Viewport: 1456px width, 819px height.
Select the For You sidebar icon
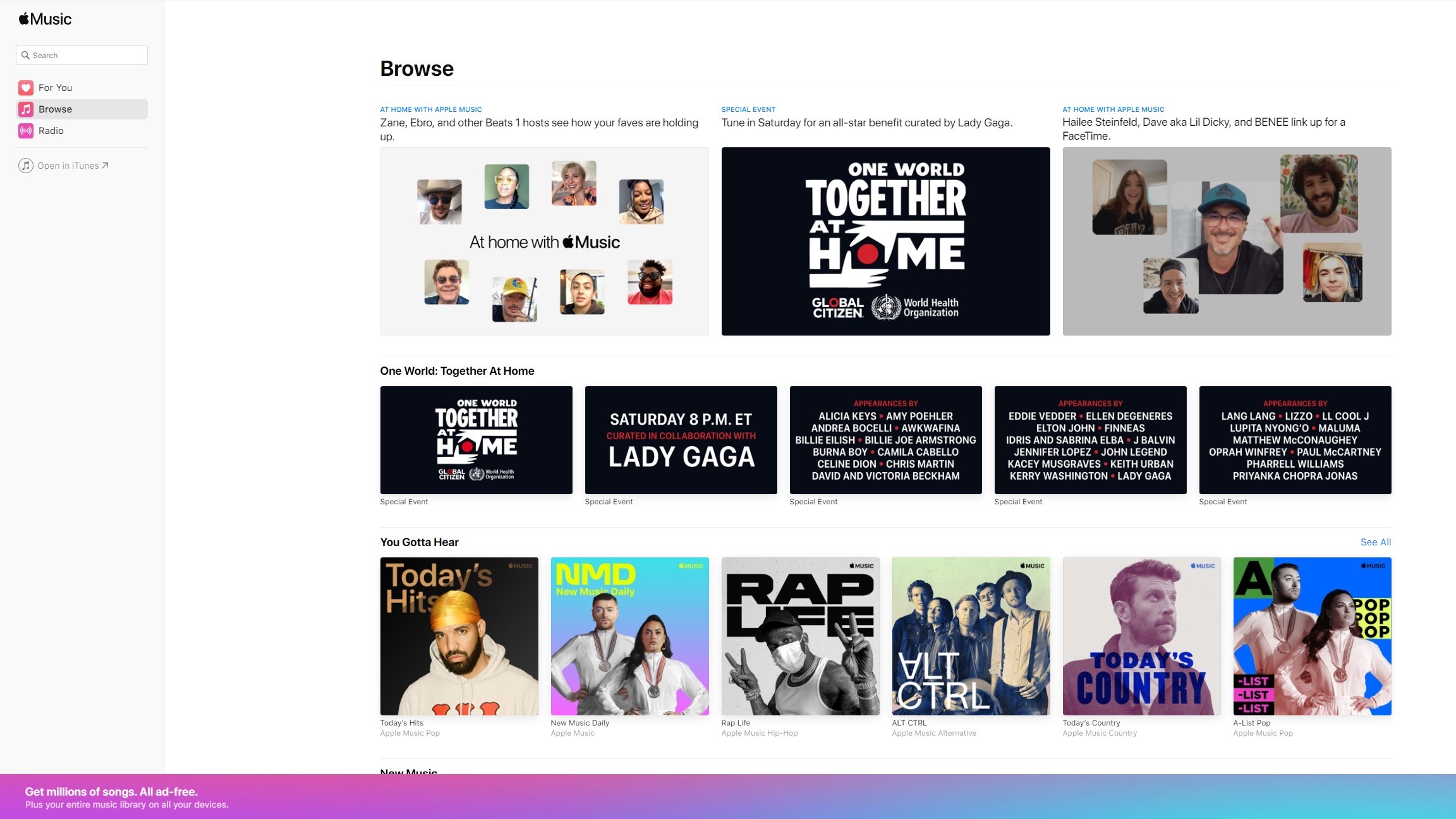(x=25, y=87)
